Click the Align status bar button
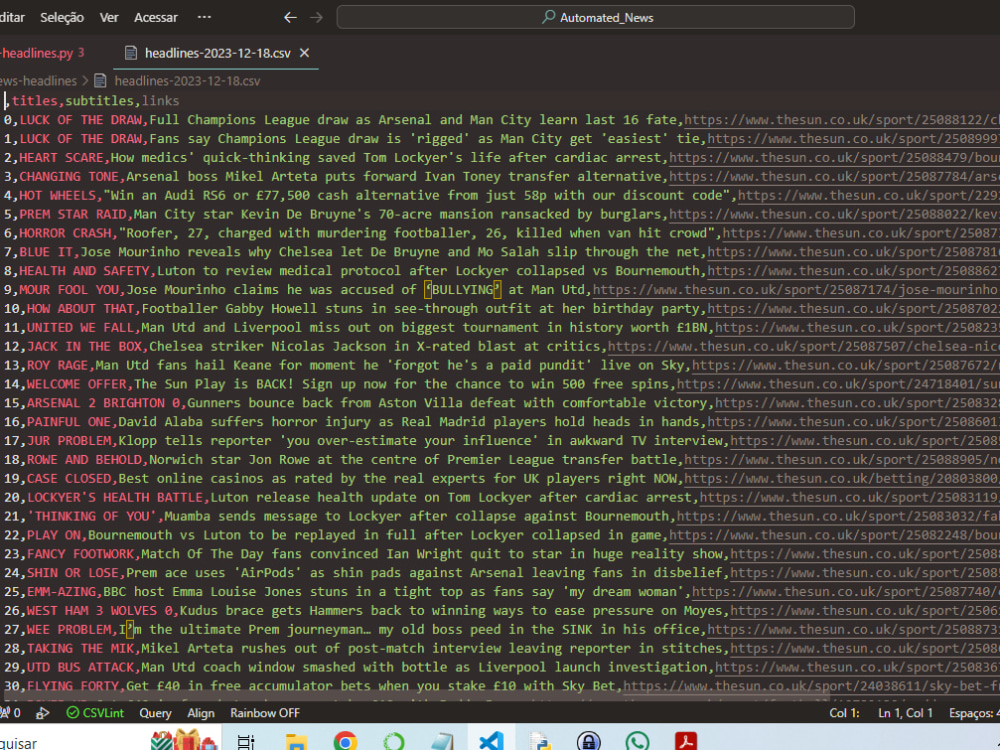 pos(201,713)
